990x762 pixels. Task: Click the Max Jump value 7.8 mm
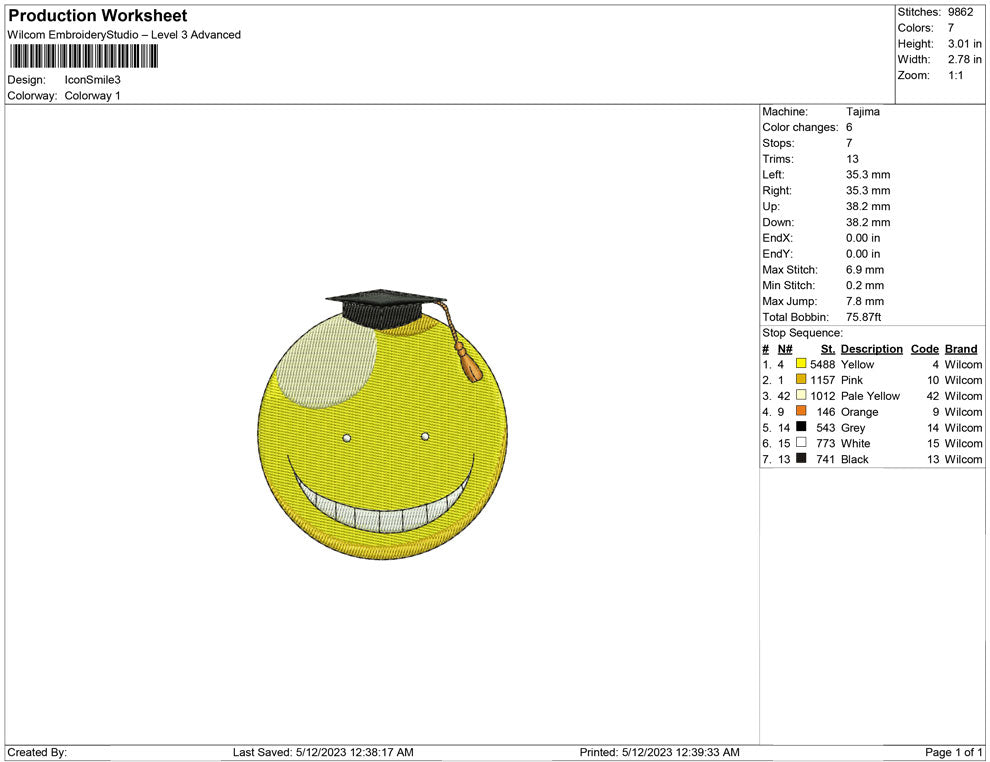pos(865,301)
